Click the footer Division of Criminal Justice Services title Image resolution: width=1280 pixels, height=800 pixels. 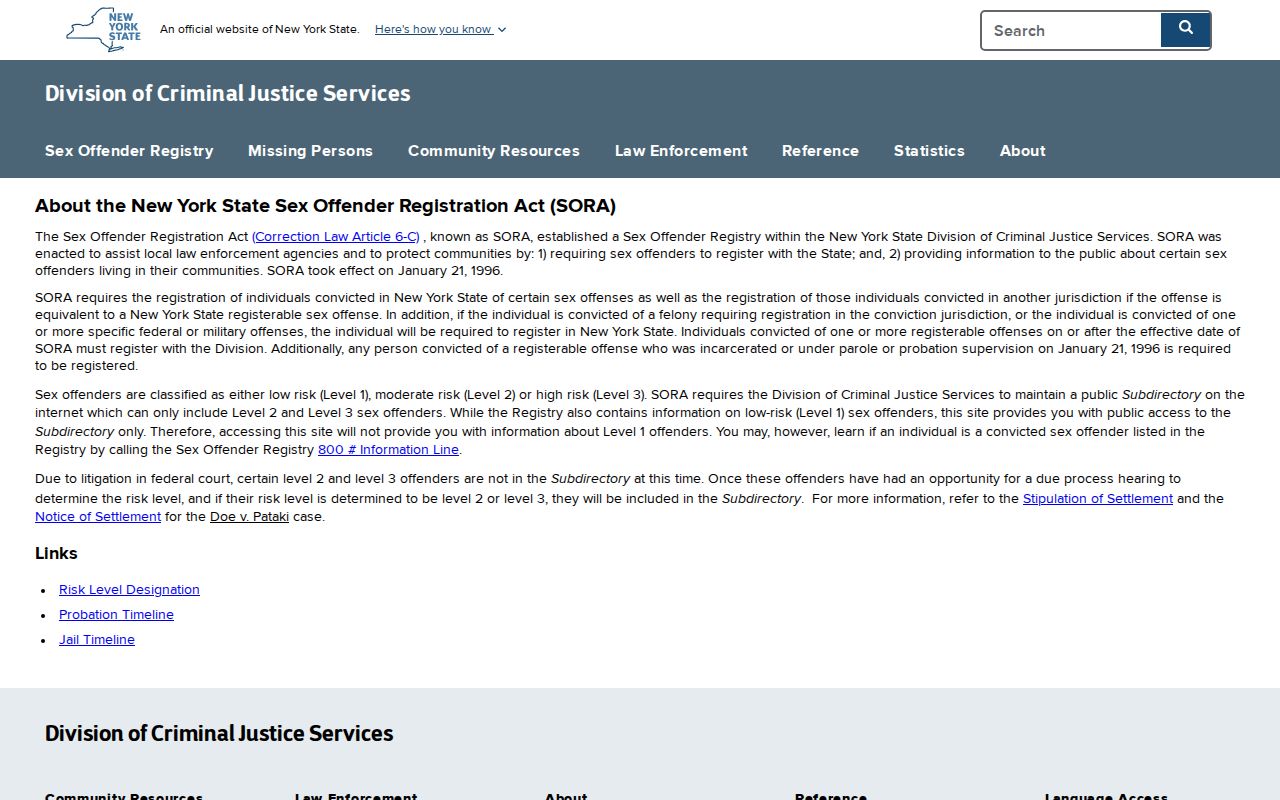pos(219,733)
